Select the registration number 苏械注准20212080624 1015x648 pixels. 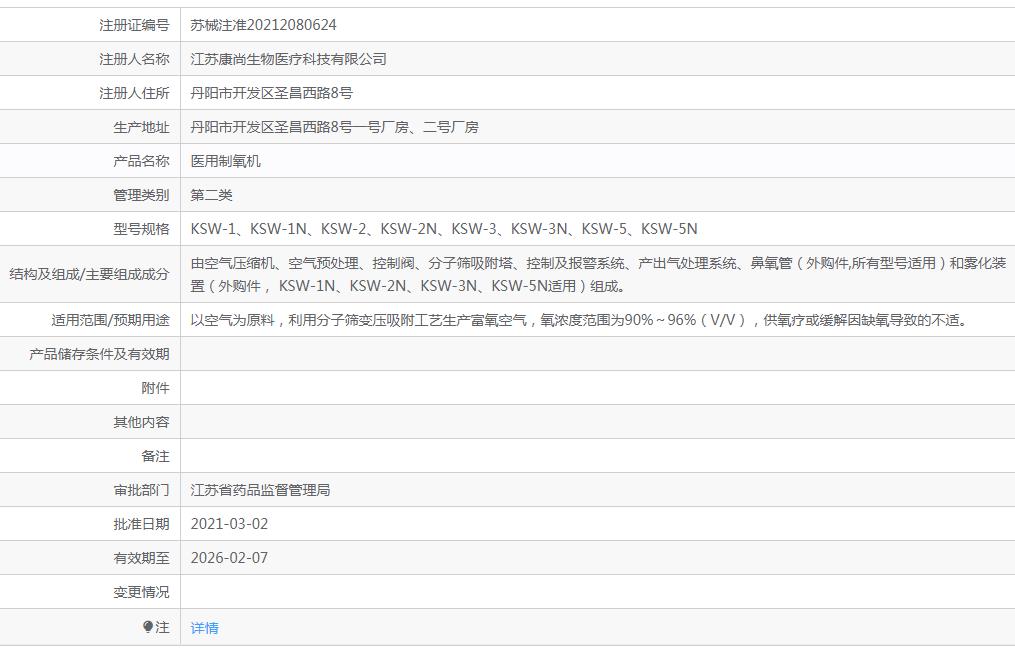tap(263, 25)
